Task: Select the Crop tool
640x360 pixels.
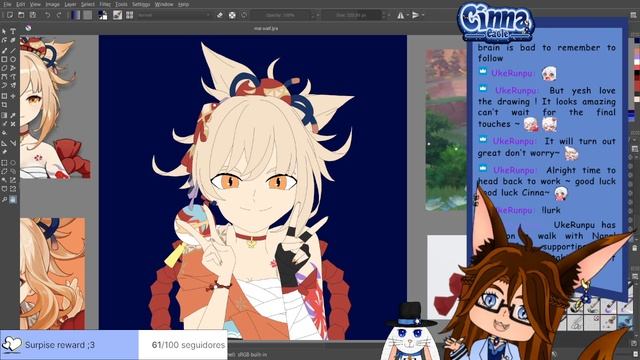Action: point(4,105)
